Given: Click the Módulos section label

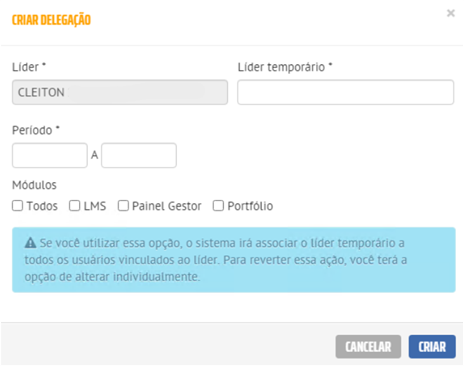Looking at the screenshot, I should [x=34, y=185].
